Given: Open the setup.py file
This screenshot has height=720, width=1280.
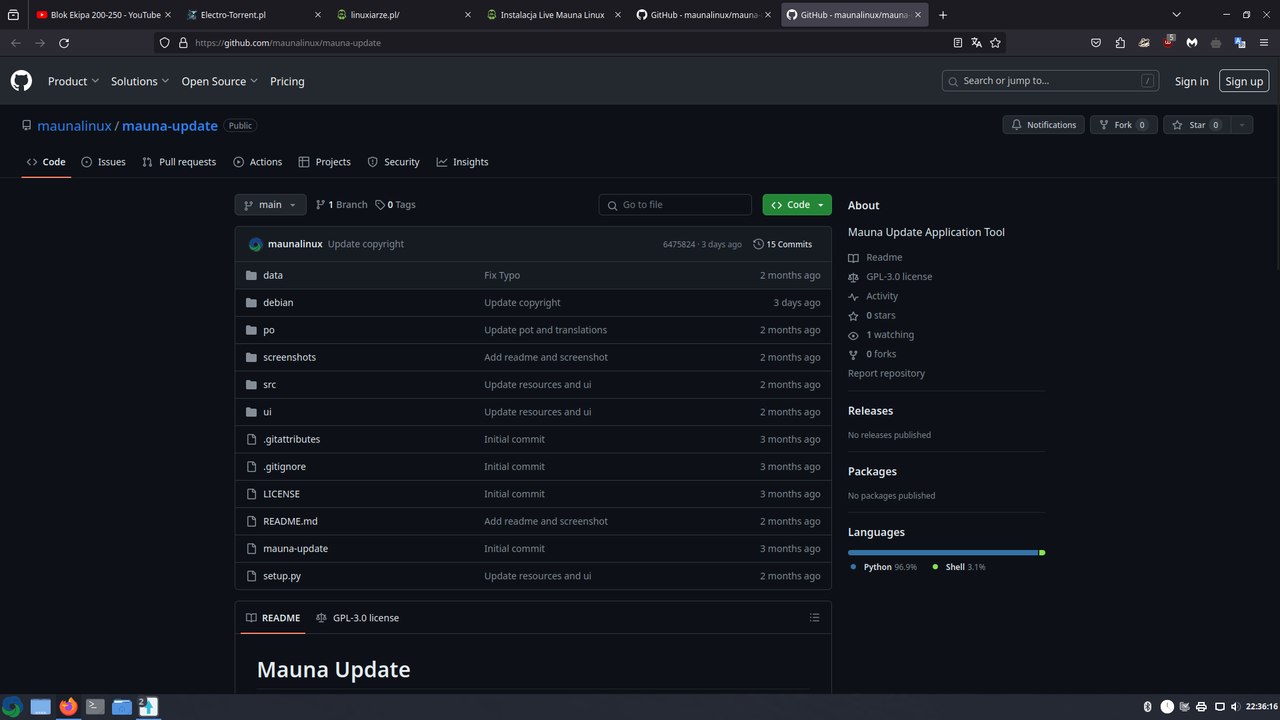Looking at the screenshot, I should coord(282,576).
